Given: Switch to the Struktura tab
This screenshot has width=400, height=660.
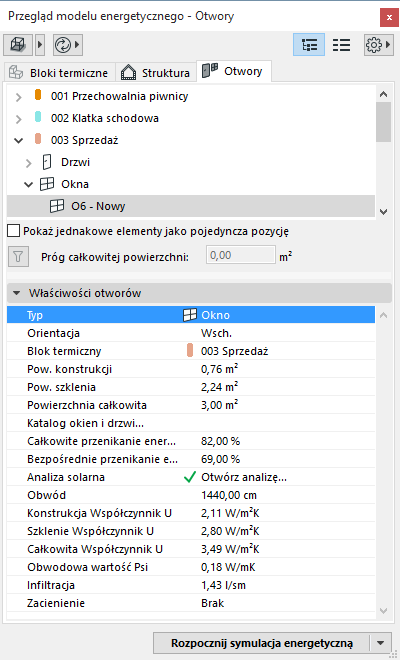Looking at the screenshot, I should (155, 72).
